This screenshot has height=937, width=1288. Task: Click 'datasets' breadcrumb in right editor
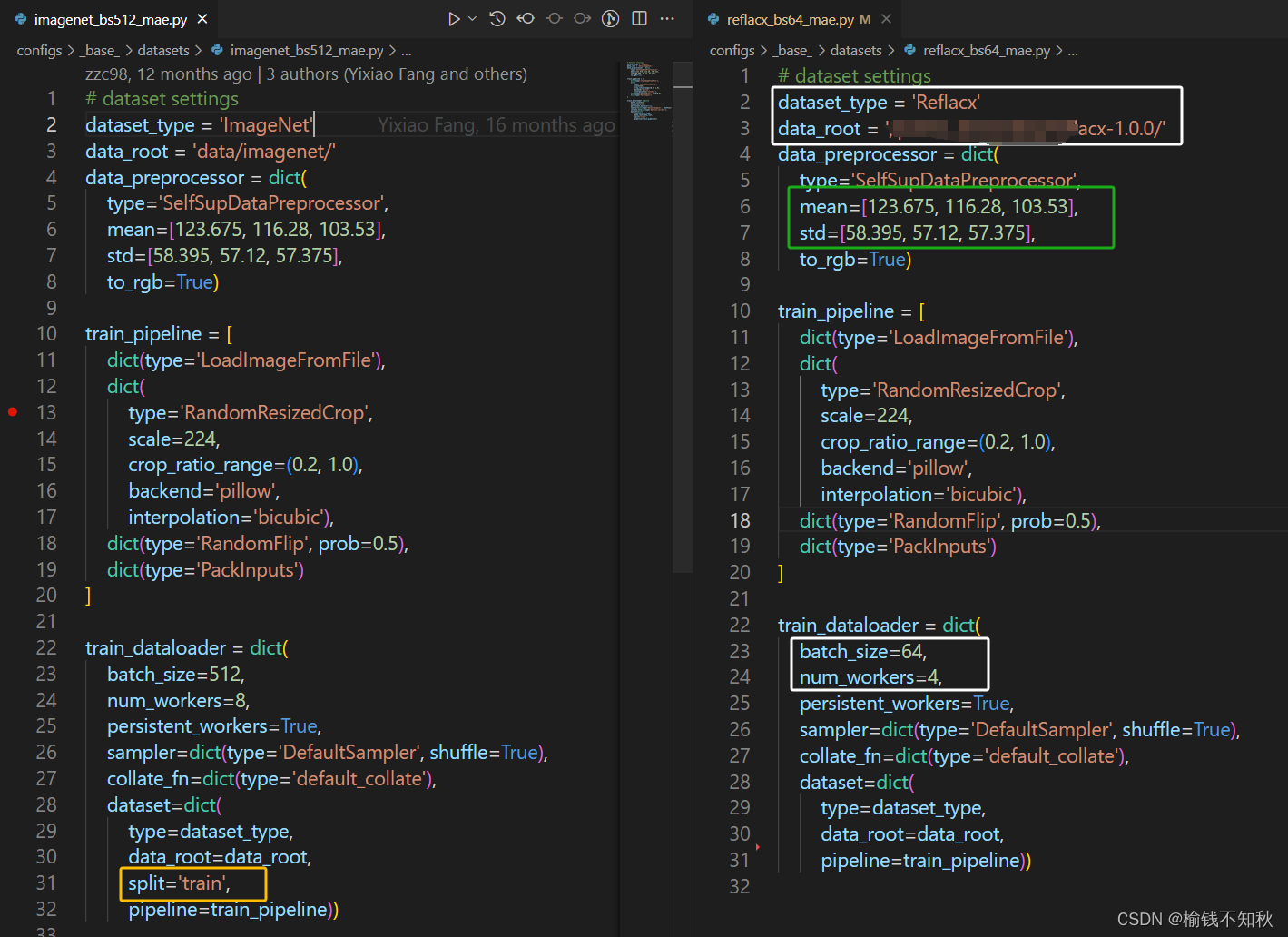856,51
